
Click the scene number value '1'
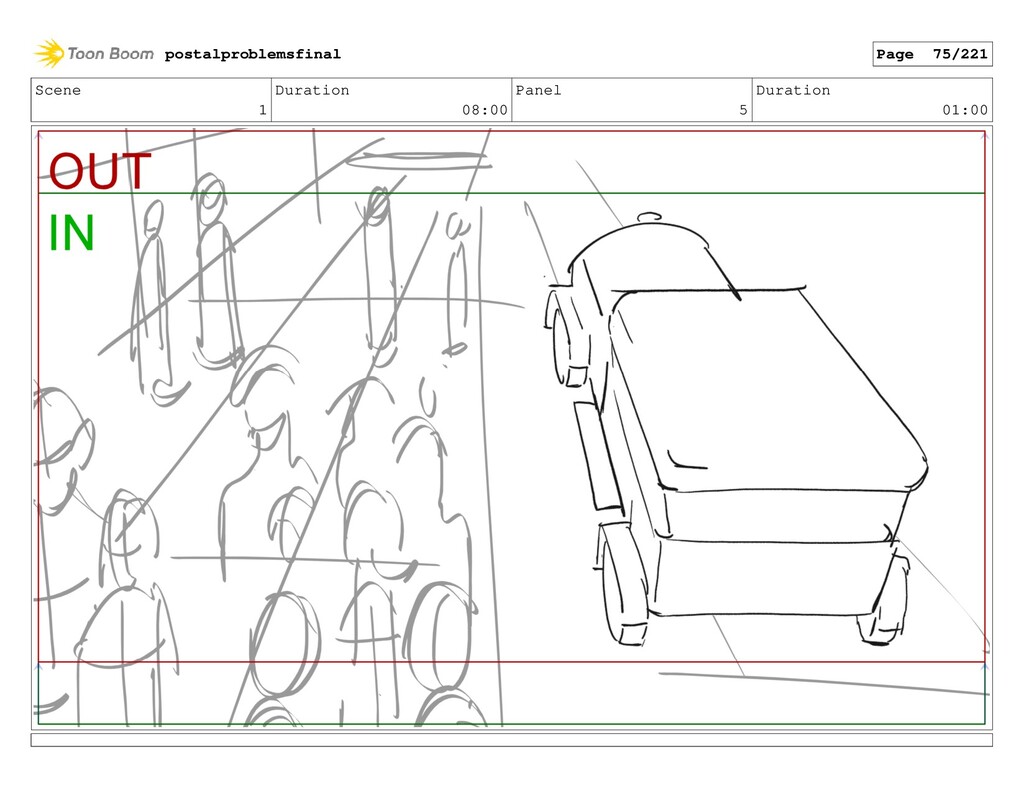[x=263, y=110]
